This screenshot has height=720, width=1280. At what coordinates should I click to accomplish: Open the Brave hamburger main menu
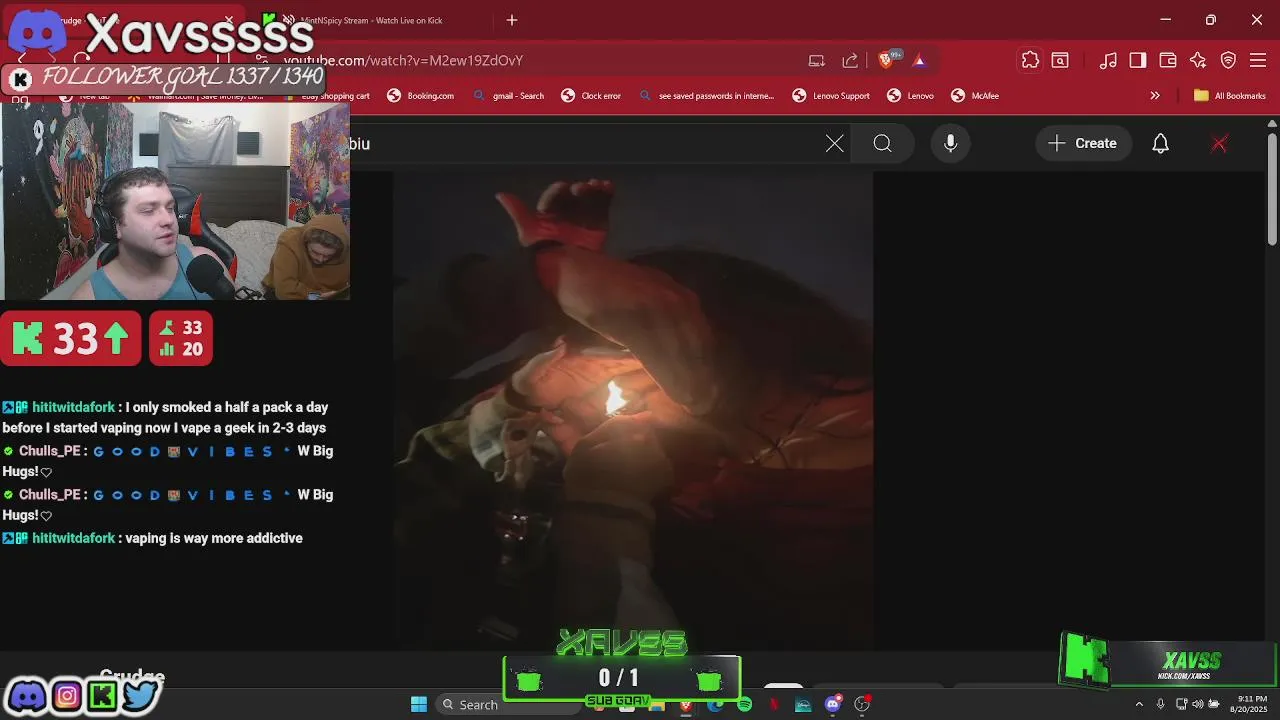(1258, 60)
